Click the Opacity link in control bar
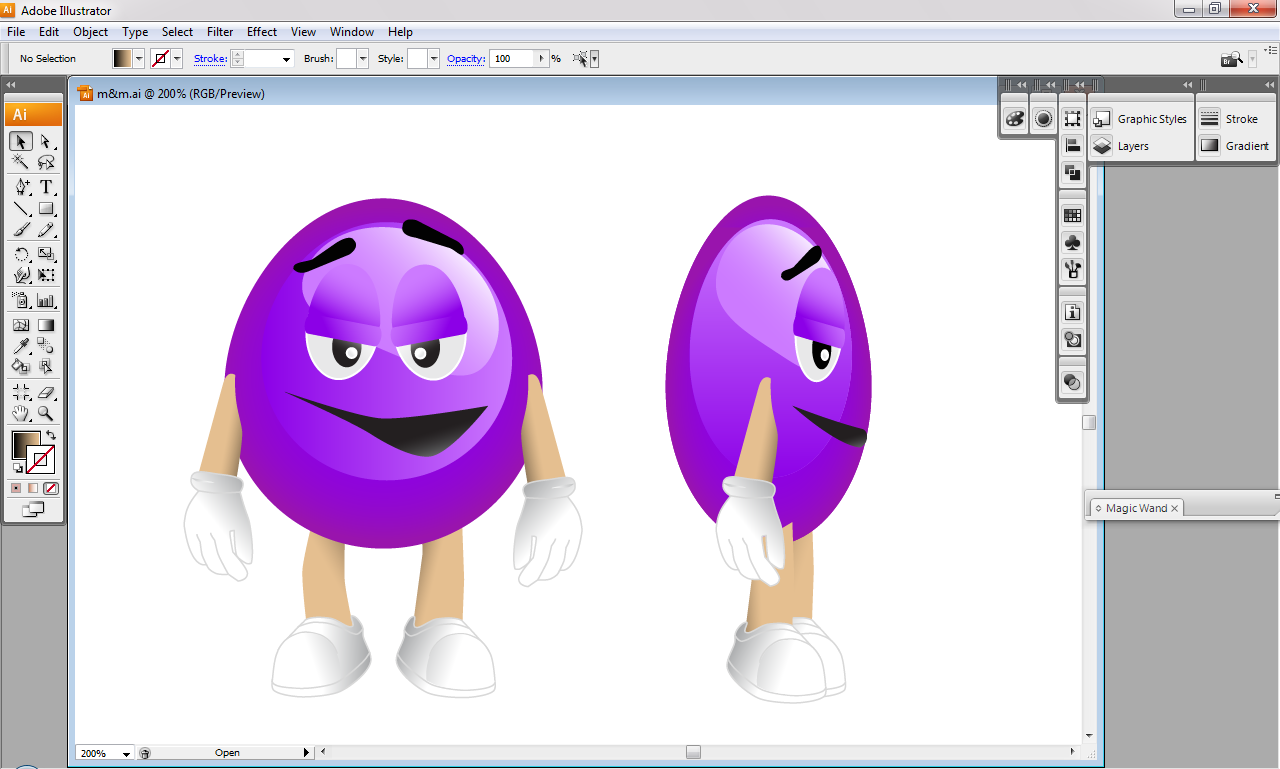This screenshot has width=1280, height=769. (465, 59)
